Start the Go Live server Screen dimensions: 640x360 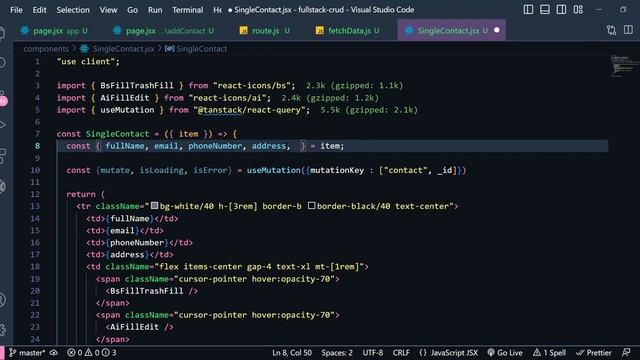[505, 353]
